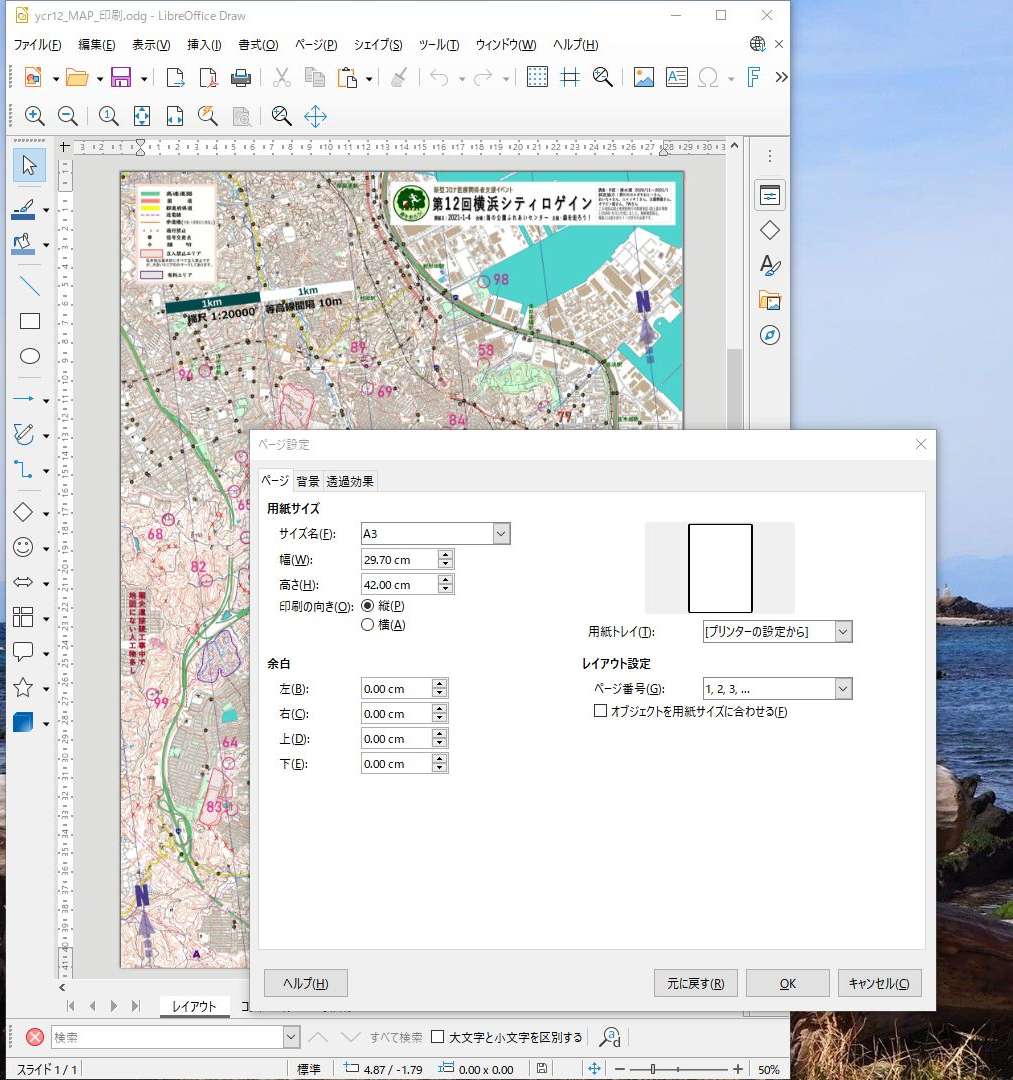Image resolution: width=1013 pixels, height=1080 pixels.
Task: Click the OK button
Action: (787, 983)
